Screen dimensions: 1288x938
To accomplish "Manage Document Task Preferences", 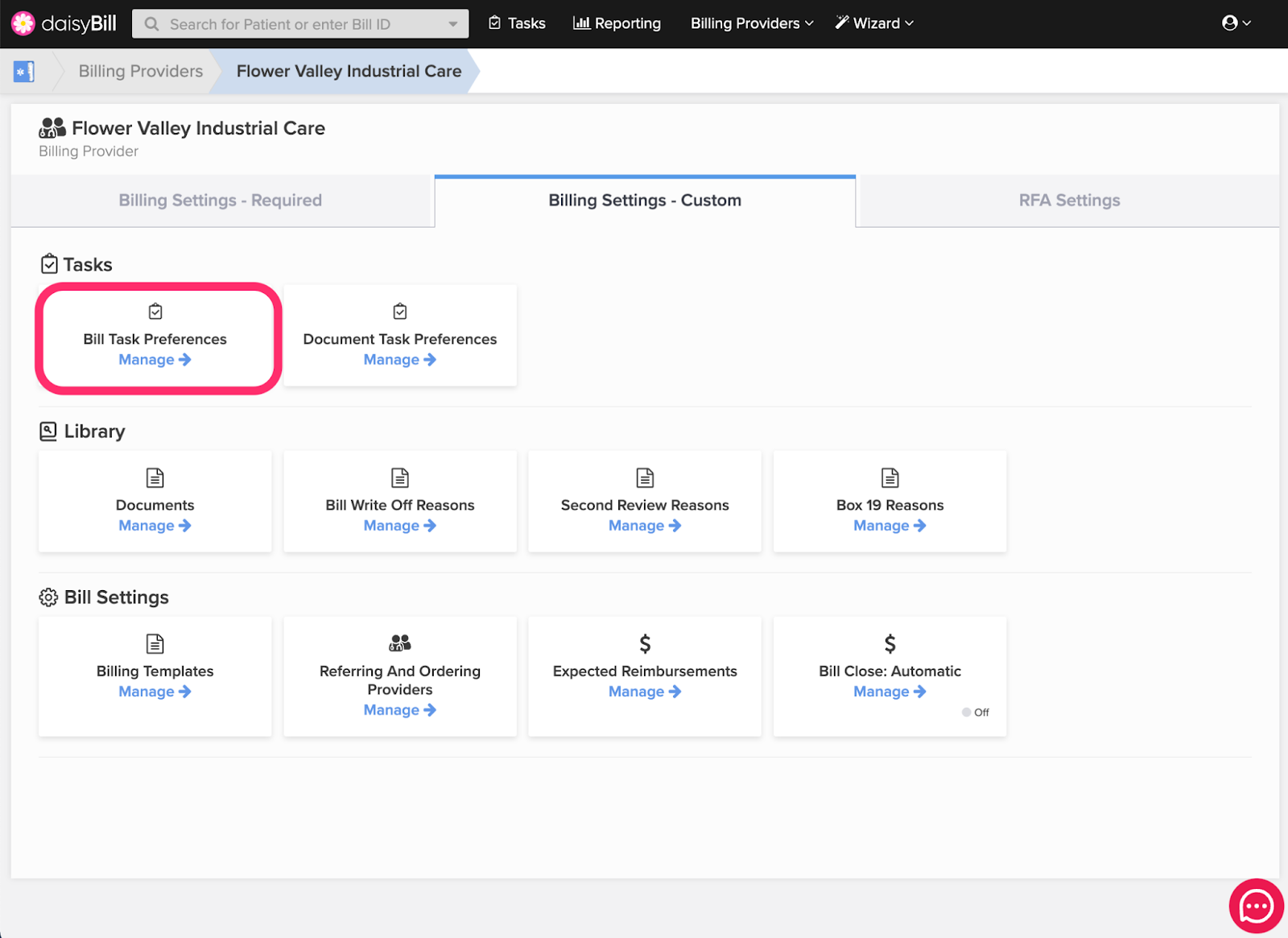I will 399,360.
